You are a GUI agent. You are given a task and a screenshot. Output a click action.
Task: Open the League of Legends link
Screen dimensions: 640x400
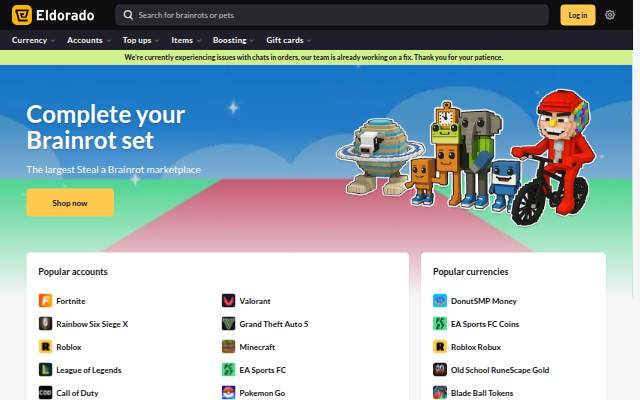click(89, 370)
